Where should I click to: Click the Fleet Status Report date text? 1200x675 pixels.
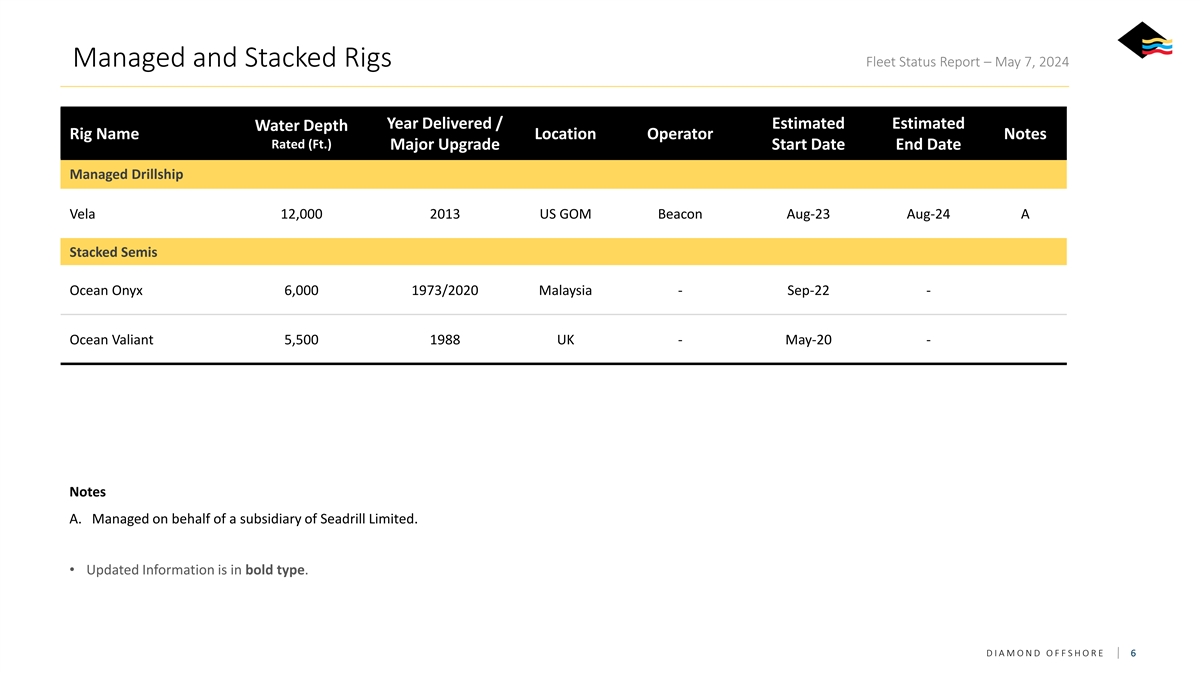[x=966, y=62]
